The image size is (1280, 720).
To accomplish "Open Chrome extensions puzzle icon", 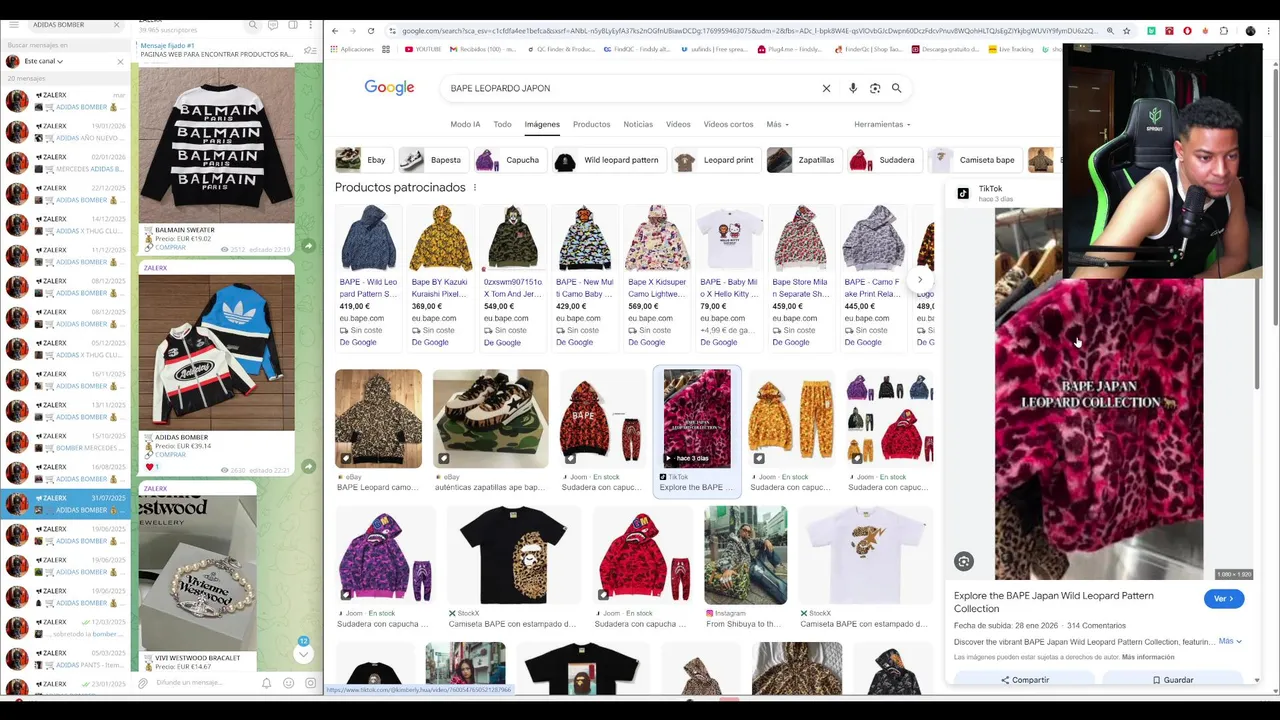I will [1224, 31].
